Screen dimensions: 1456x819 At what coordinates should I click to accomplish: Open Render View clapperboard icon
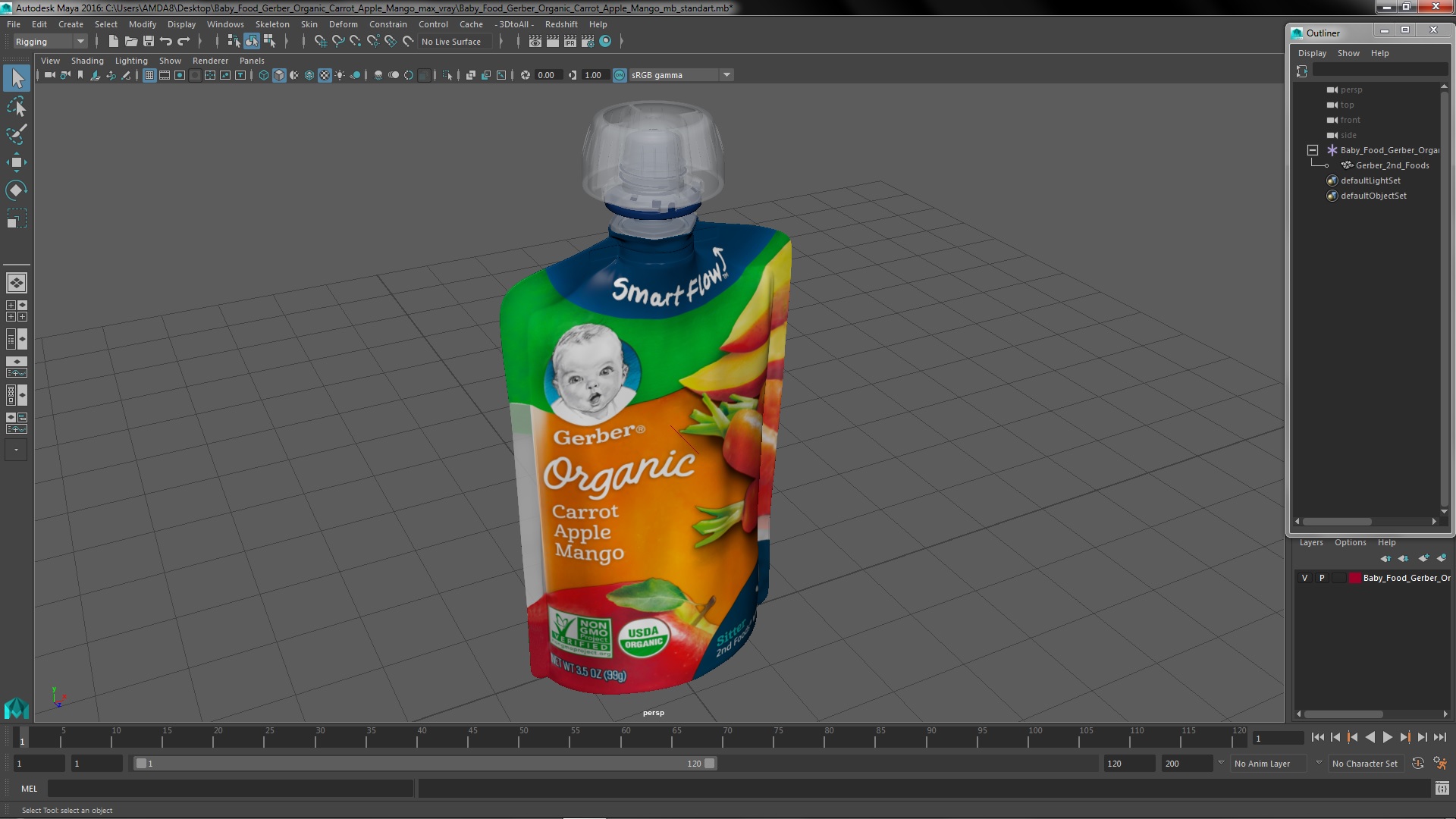point(535,42)
